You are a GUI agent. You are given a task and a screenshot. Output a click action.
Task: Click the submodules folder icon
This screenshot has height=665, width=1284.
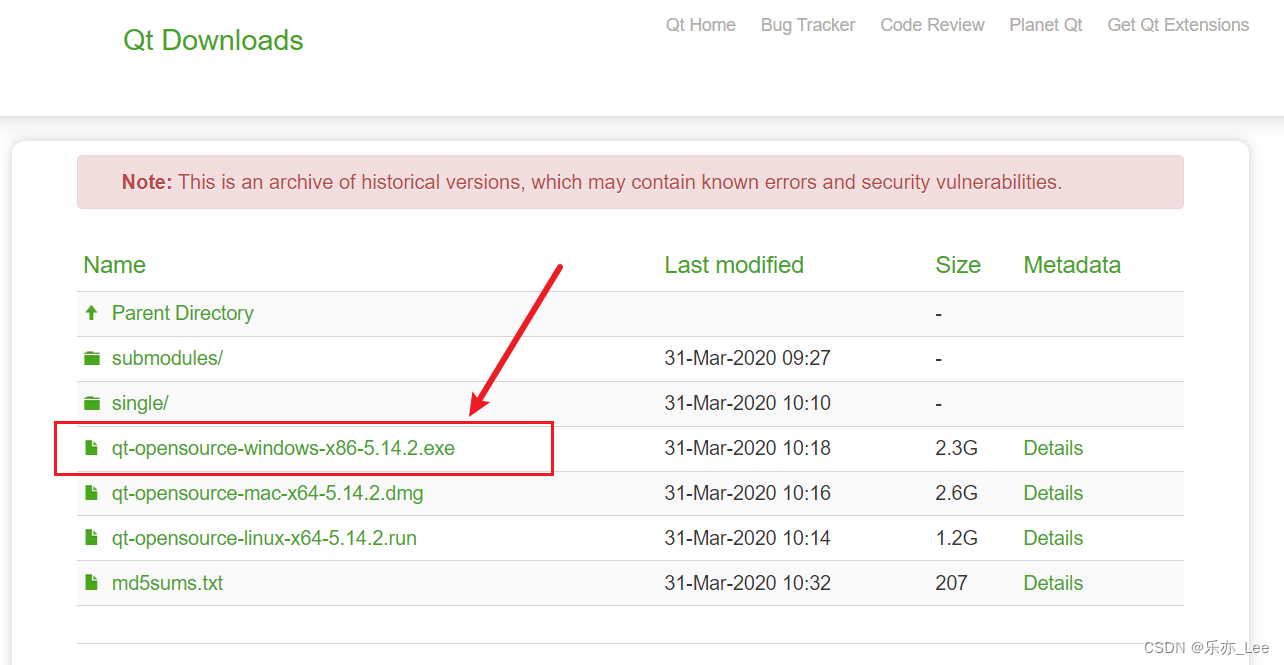tap(92, 358)
